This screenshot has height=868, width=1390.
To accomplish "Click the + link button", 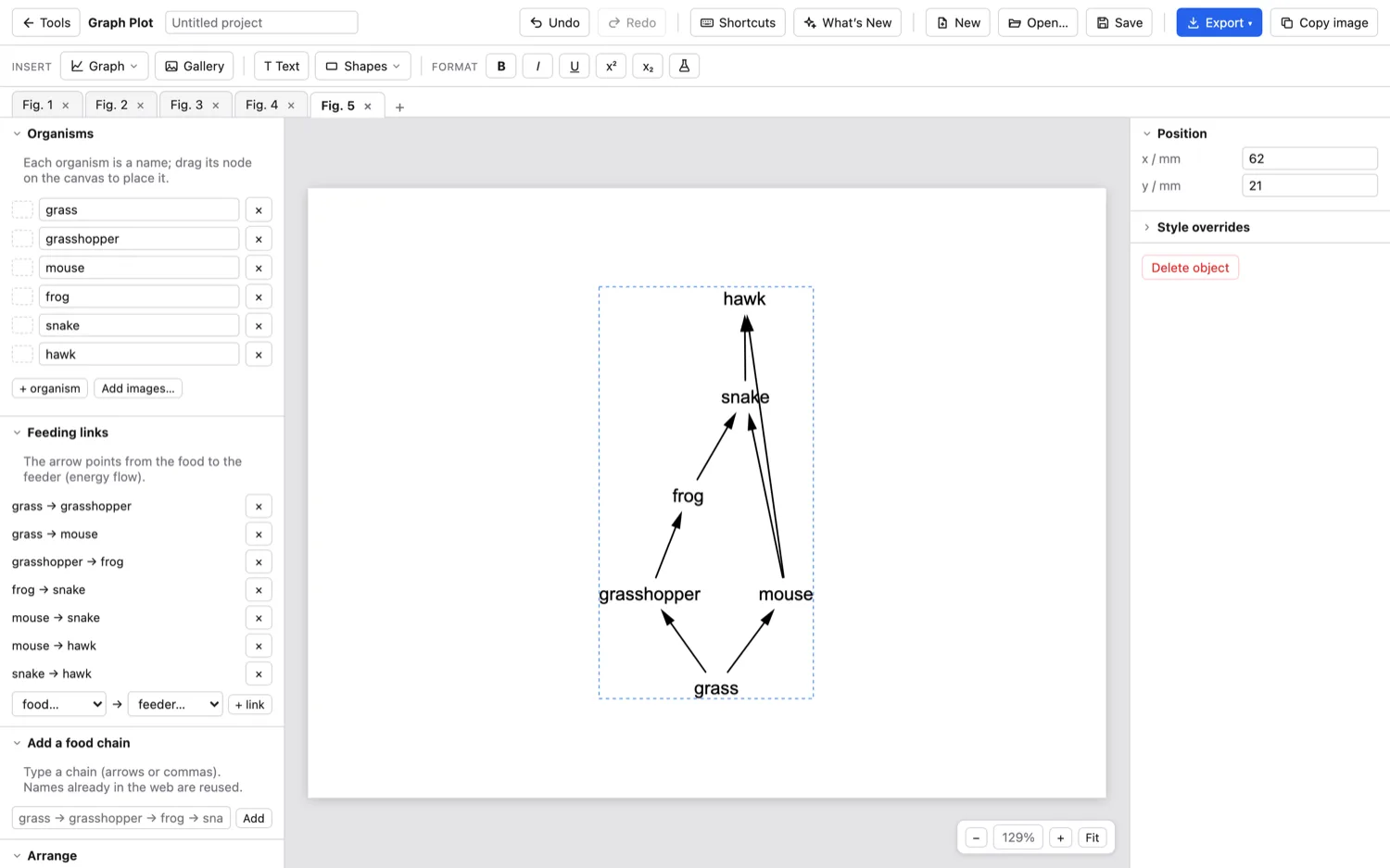I will (x=250, y=704).
